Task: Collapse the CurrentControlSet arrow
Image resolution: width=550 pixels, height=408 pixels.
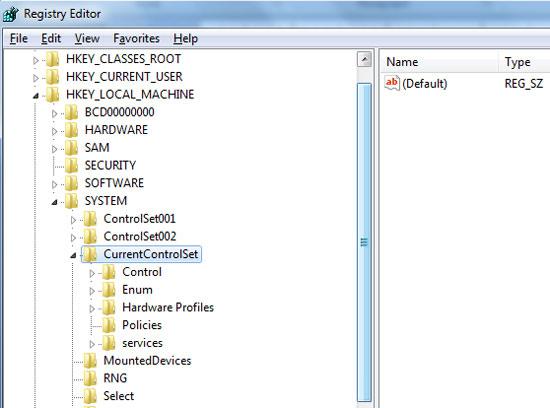Action: [73, 255]
